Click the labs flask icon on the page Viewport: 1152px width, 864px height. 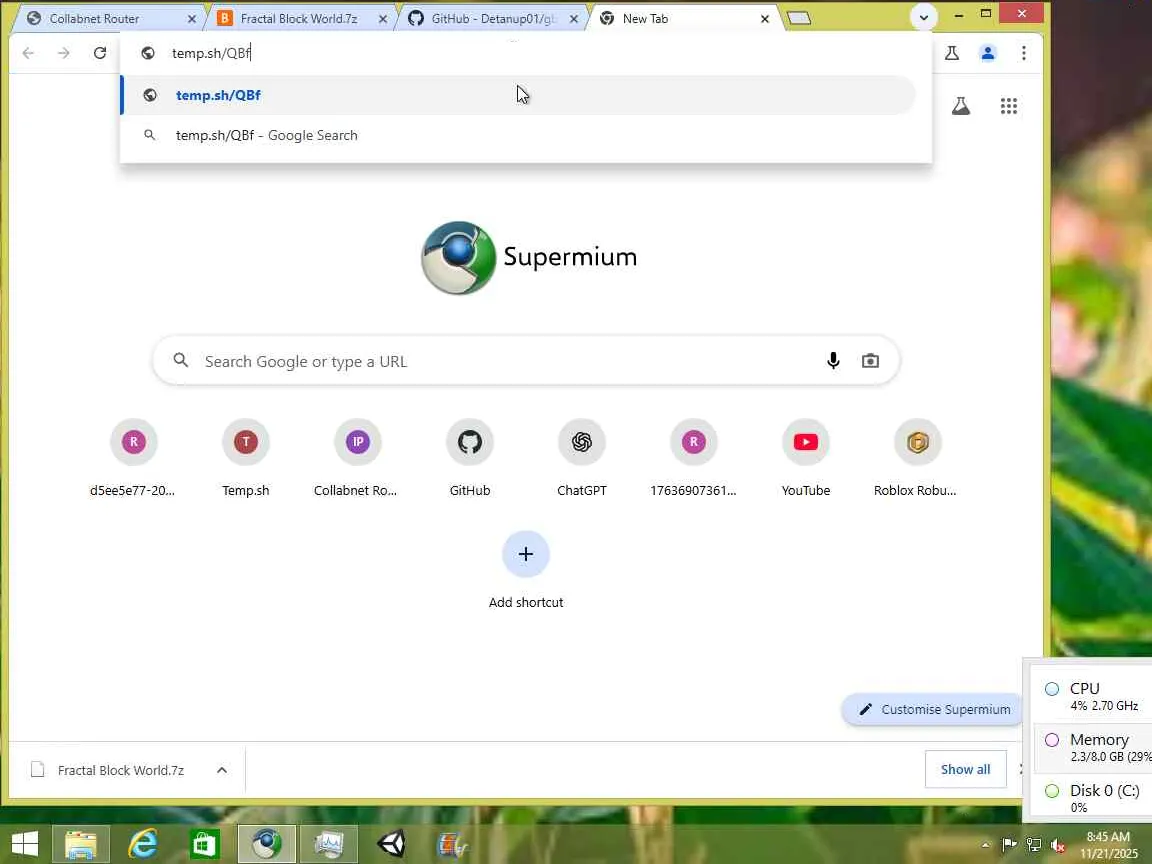(960, 106)
